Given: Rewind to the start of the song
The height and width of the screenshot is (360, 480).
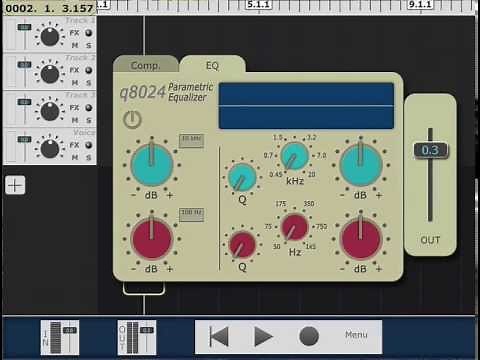Looking at the screenshot, I should tap(219, 337).
